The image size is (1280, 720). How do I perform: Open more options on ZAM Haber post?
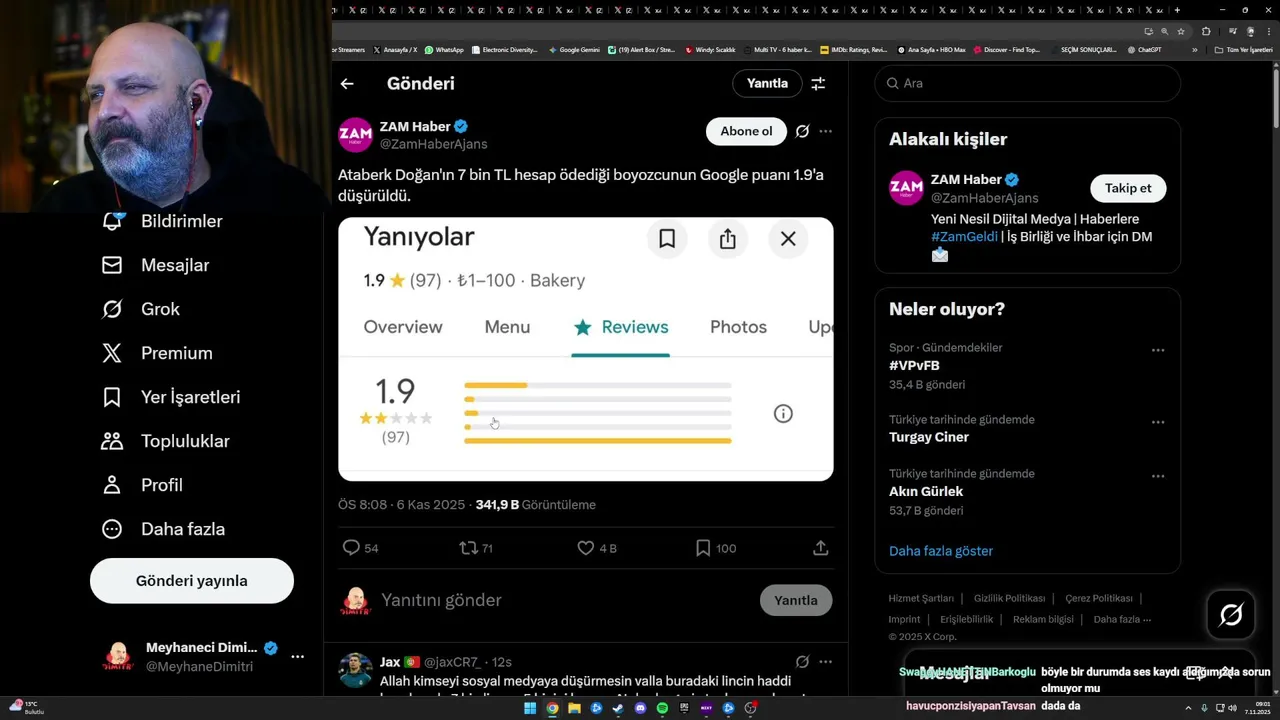click(825, 131)
